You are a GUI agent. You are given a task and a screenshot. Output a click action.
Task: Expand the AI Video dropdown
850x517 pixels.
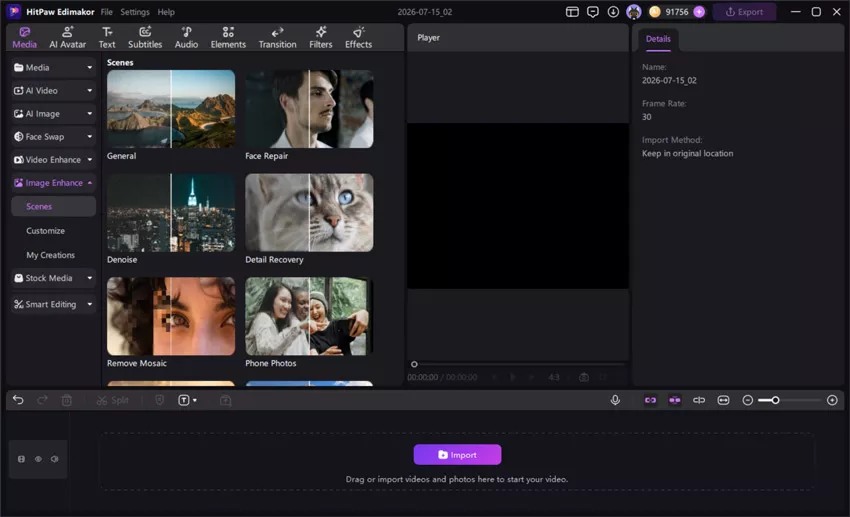tap(53, 91)
